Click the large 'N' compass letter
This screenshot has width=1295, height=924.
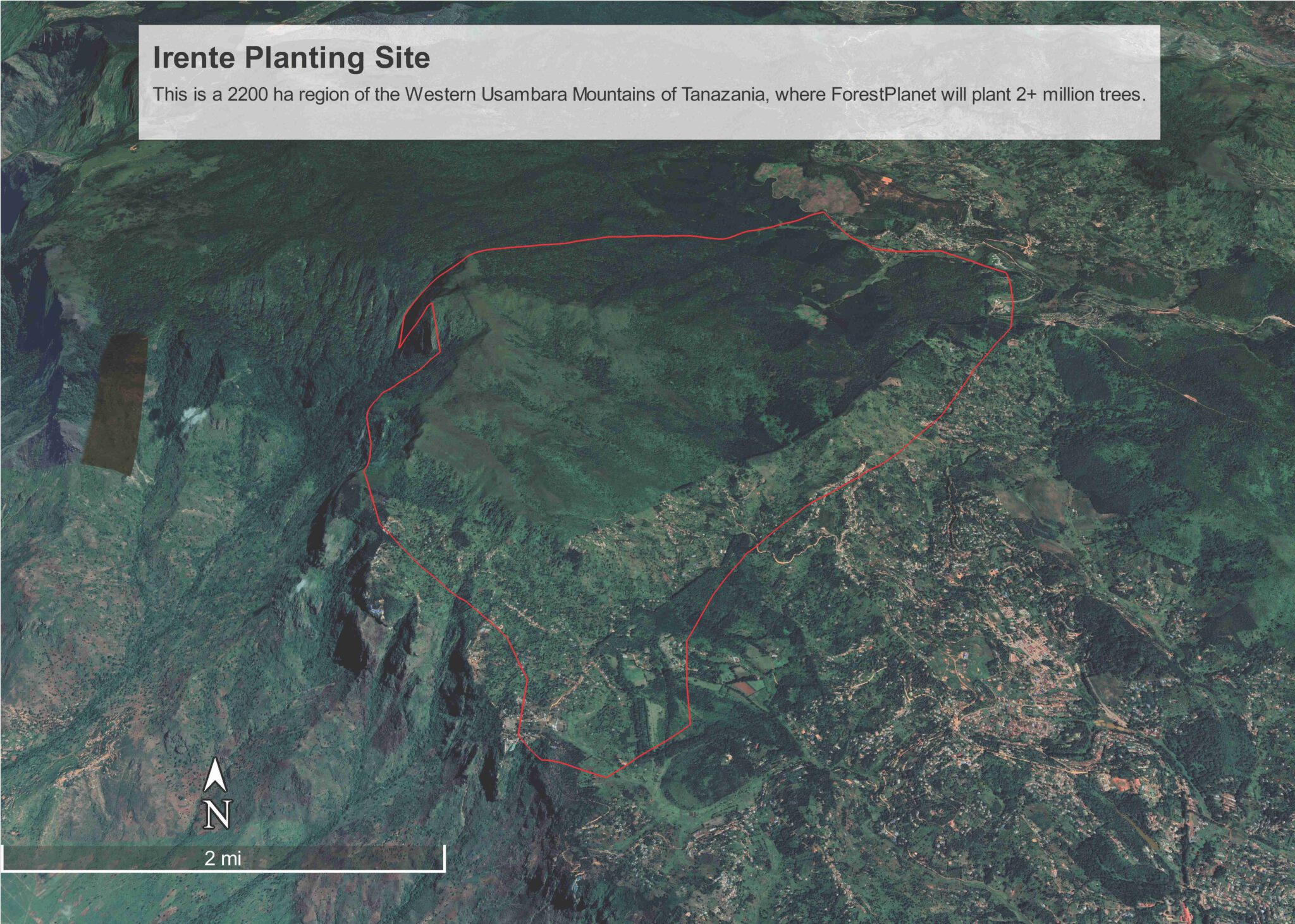click(x=218, y=815)
